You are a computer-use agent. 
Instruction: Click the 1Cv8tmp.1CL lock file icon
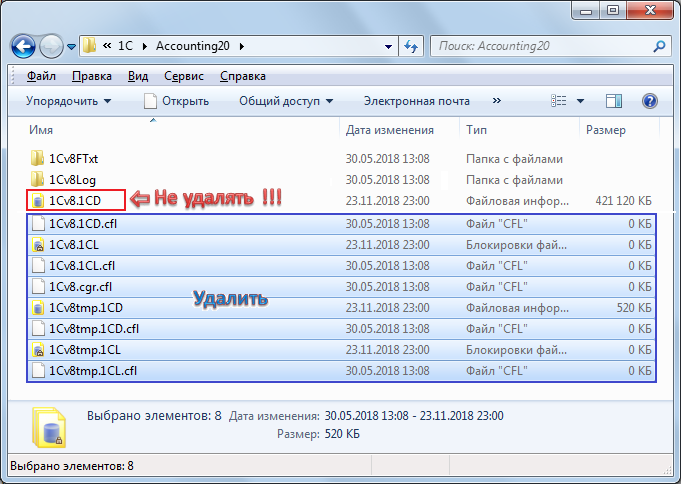(x=38, y=350)
